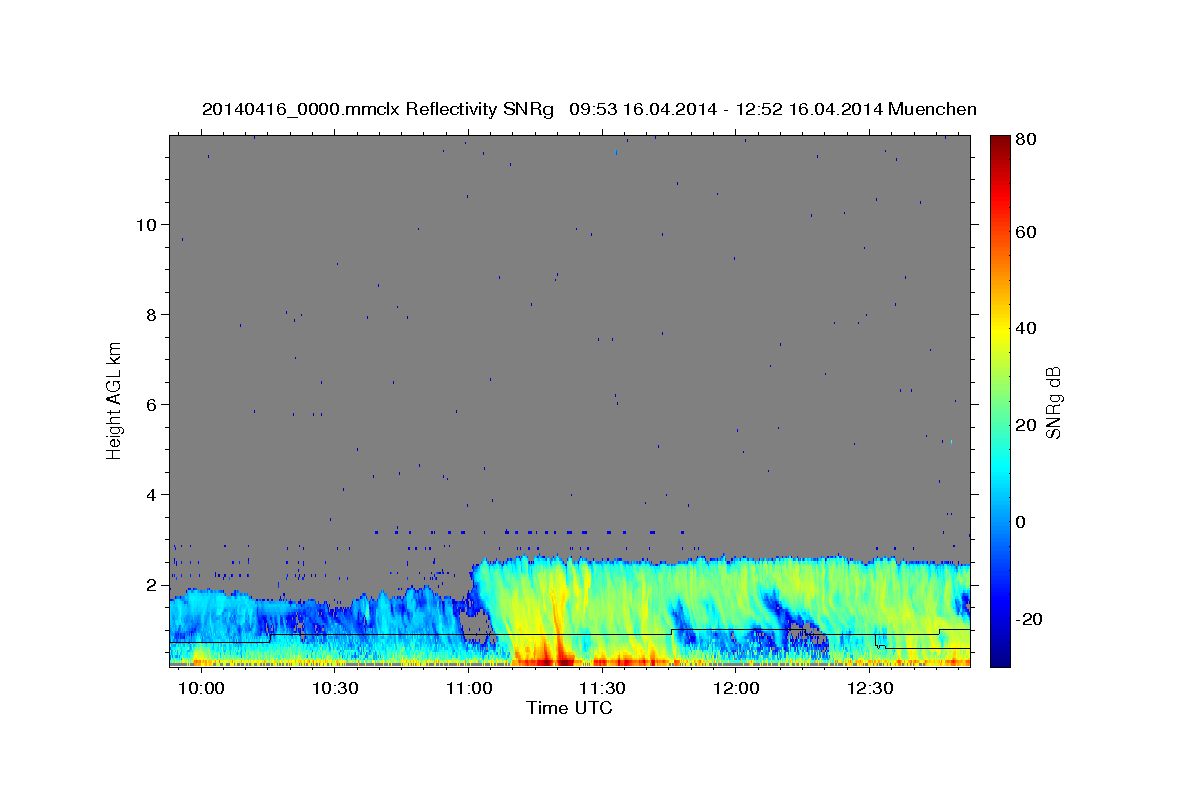The width and height of the screenshot is (1200, 800).
Task: Click the height axis label 4
Action: [x=152, y=495]
